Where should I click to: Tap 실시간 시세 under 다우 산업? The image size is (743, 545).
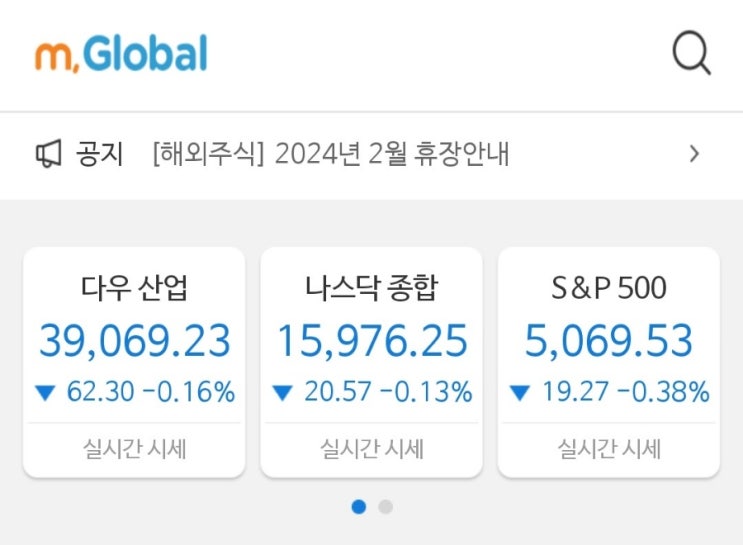[135, 449]
